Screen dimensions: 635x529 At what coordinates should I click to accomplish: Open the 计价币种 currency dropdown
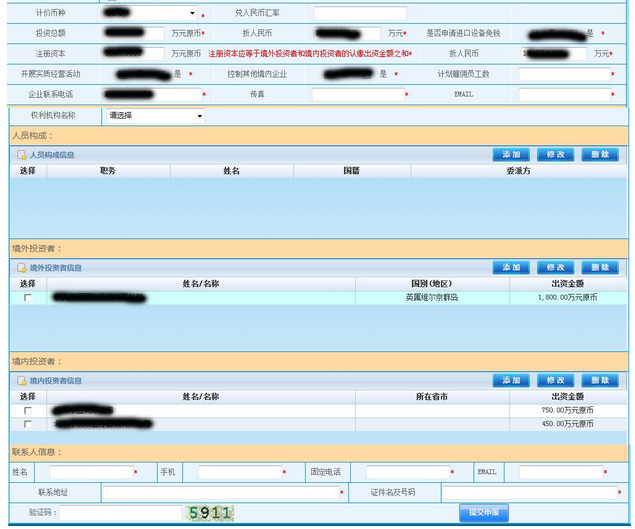tap(148, 14)
